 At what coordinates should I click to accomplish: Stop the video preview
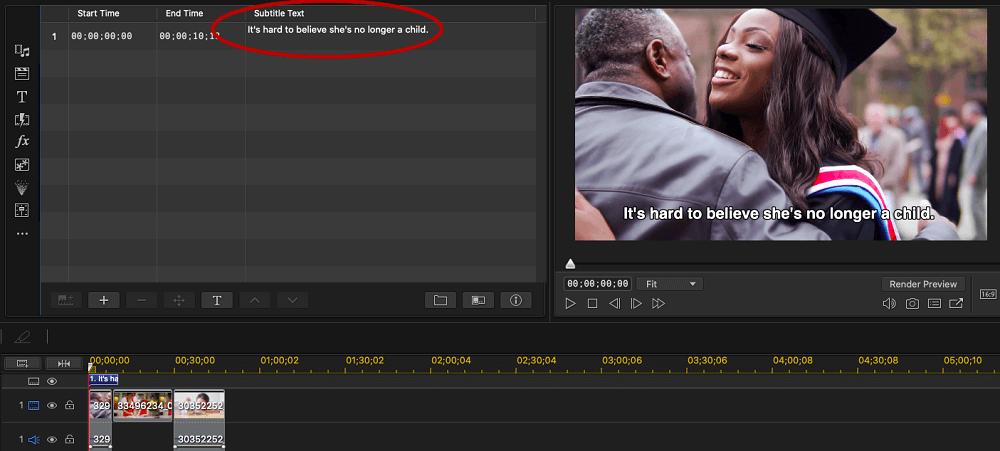point(592,304)
